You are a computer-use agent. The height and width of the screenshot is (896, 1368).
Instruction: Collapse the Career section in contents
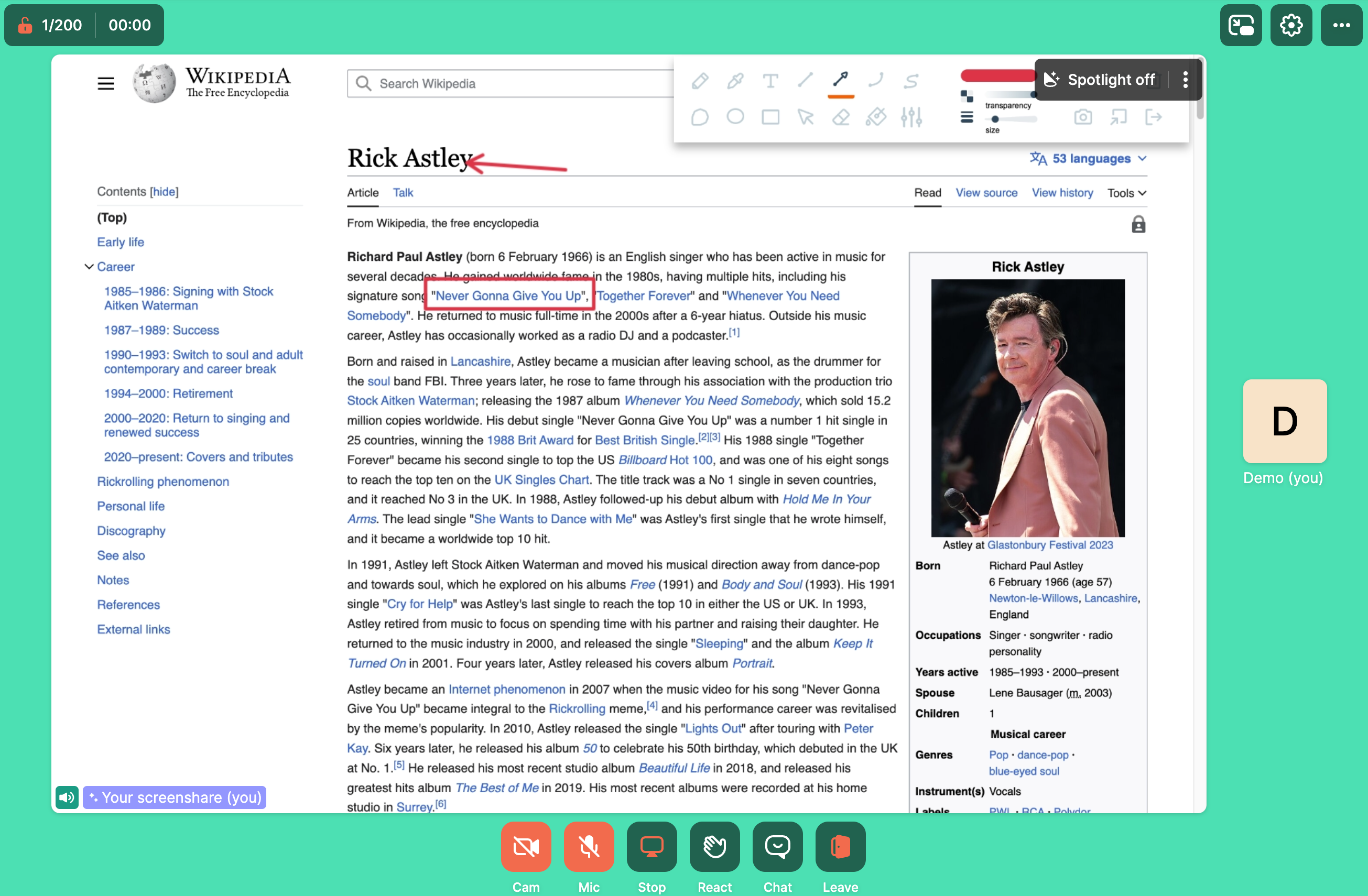[x=89, y=267]
